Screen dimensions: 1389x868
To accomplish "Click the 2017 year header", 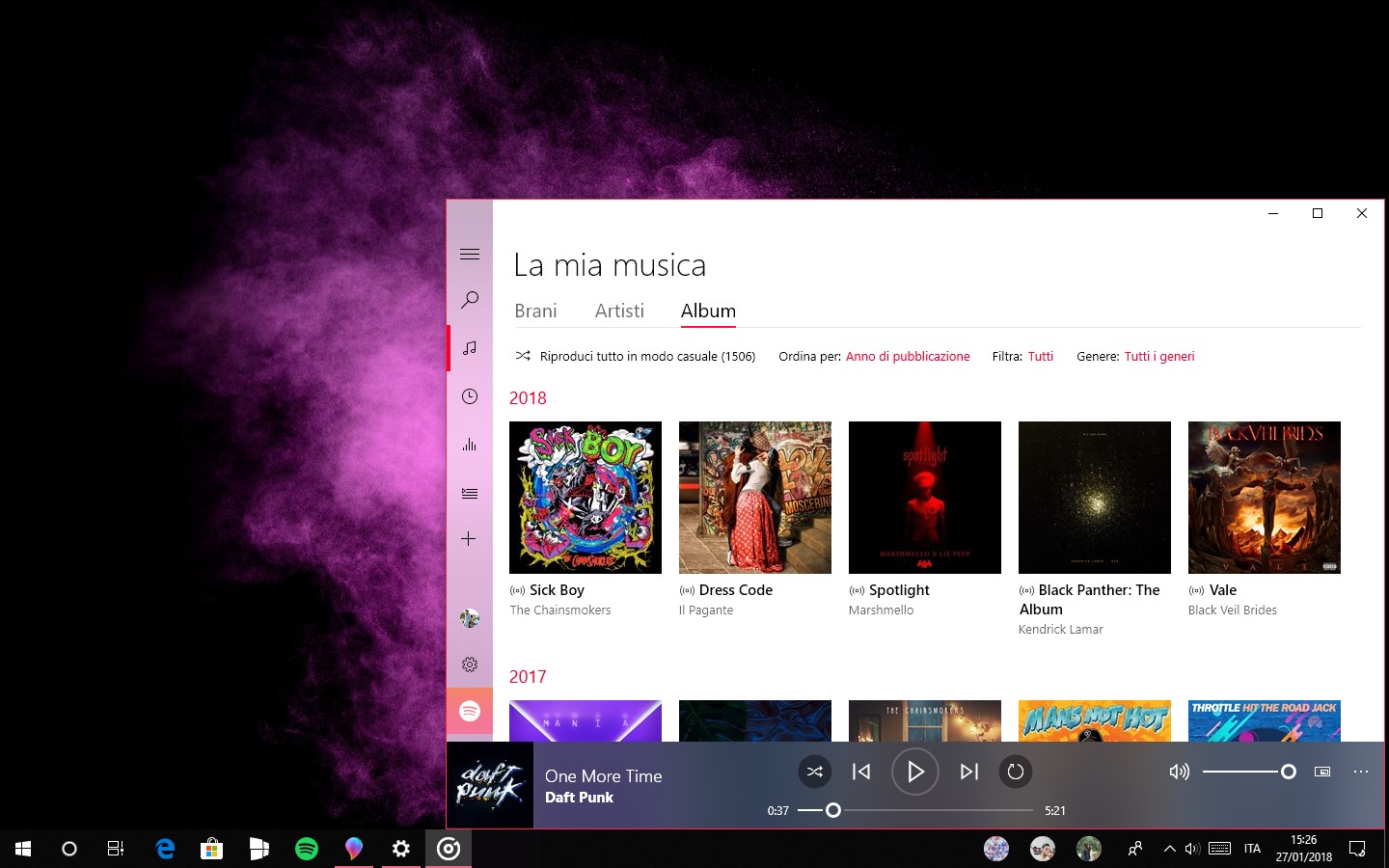I will (x=528, y=677).
